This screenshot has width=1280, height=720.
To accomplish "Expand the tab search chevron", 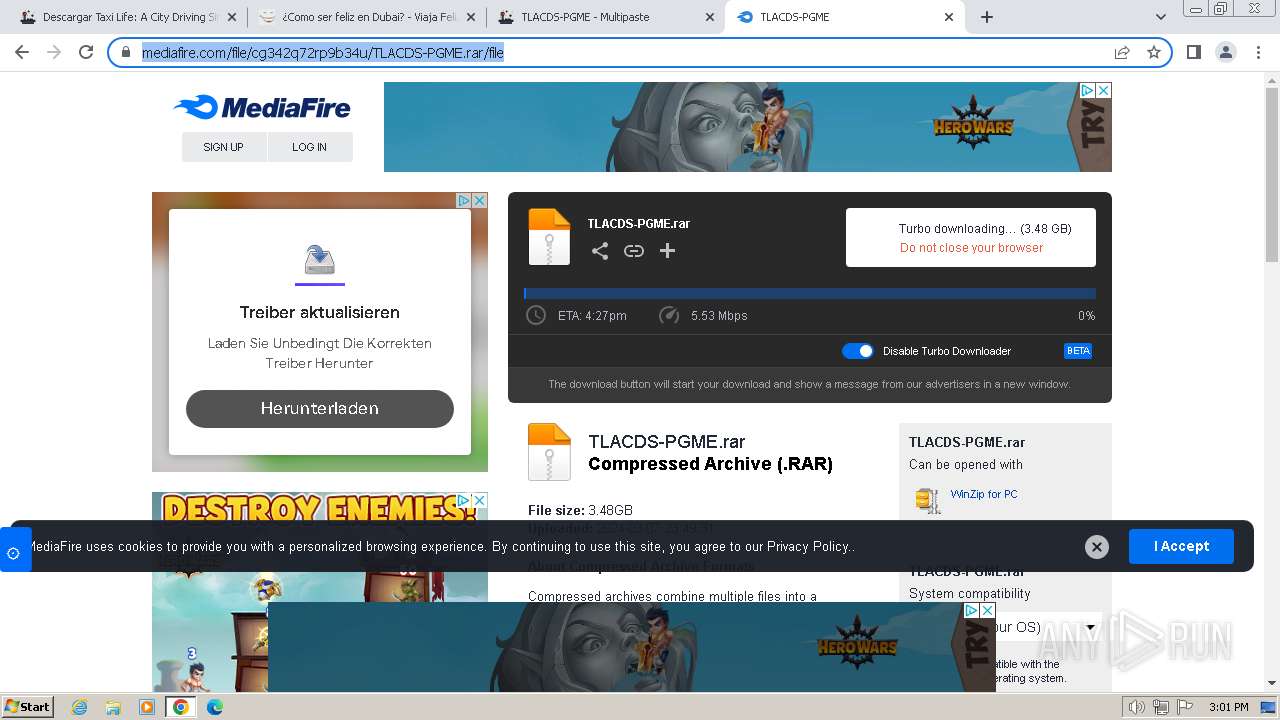I will tap(1160, 17).
